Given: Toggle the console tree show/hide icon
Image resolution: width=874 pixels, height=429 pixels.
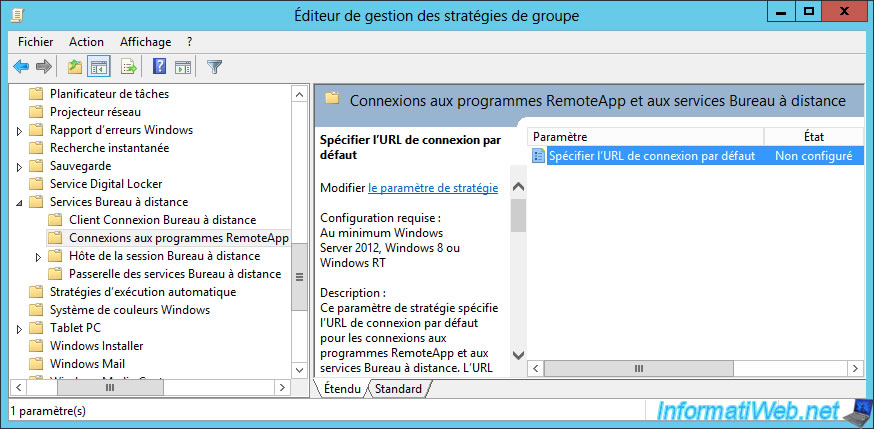Looking at the screenshot, I should click(99, 67).
